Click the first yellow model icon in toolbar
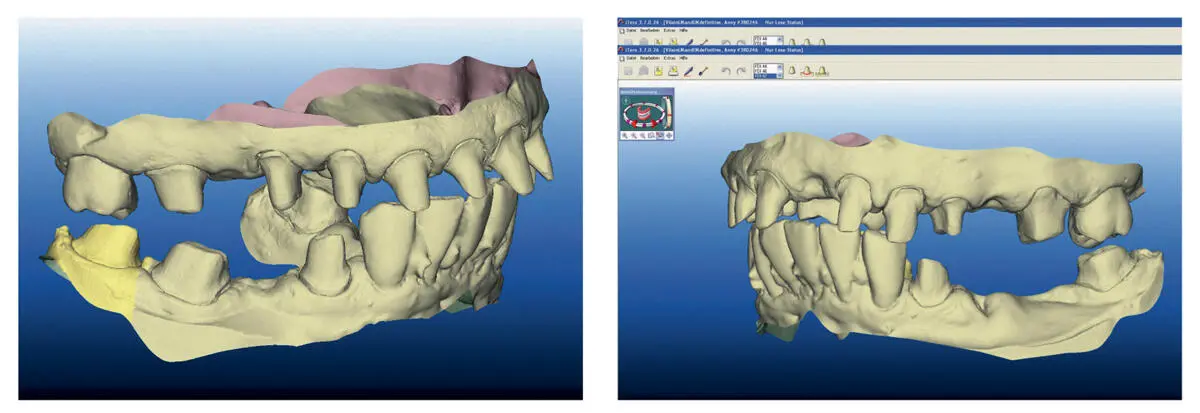The height and width of the screenshot is (413, 1200). click(x=658, y=71)
